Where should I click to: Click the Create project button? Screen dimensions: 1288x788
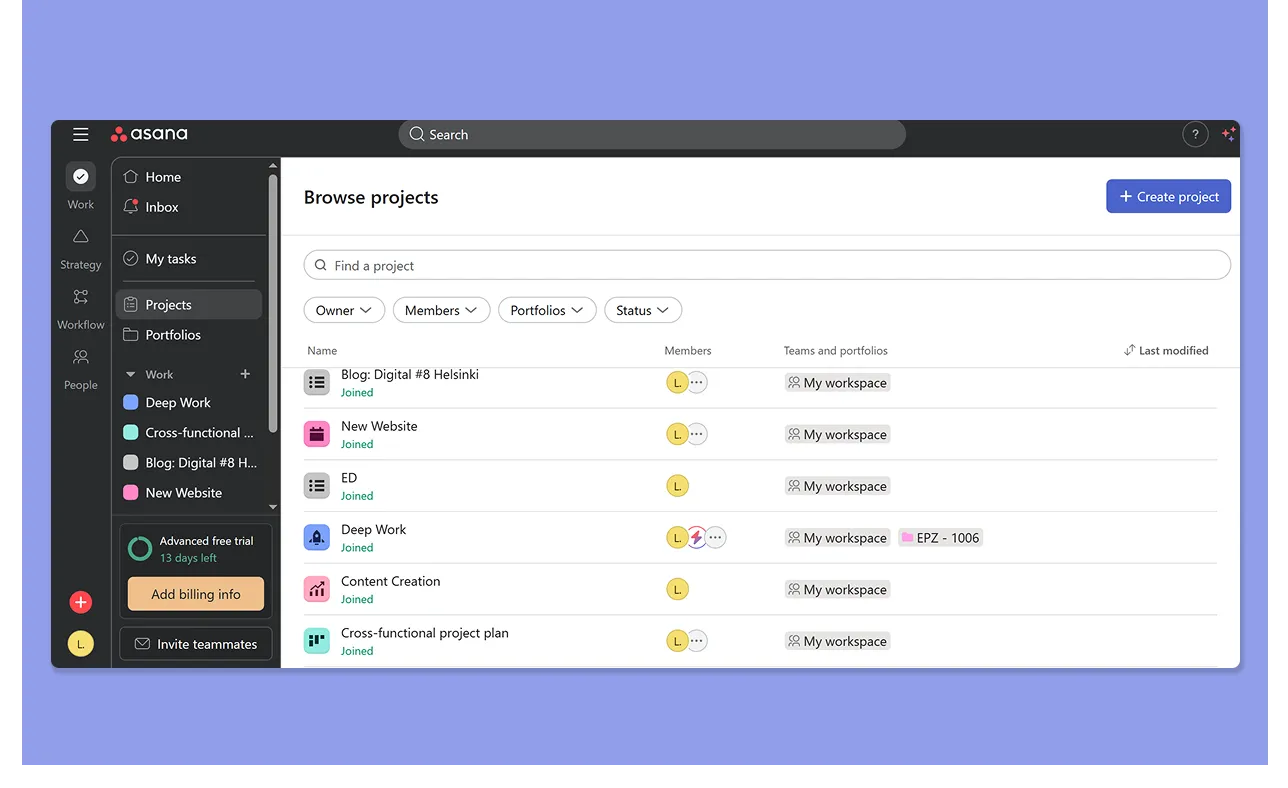[x=1168, y=196]
